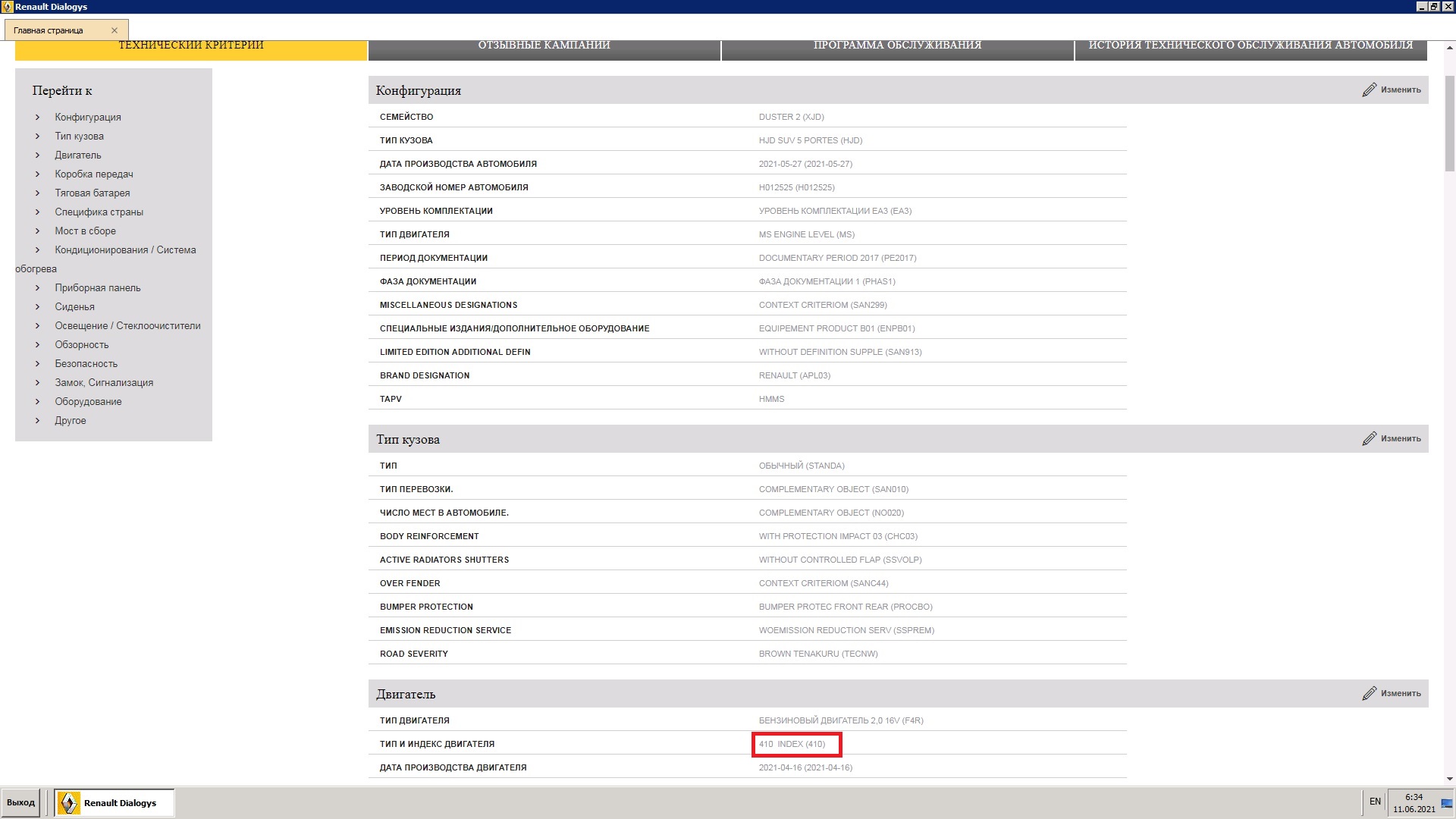The height and width of the screenshot is (819, 1456).
Task: Select value HJD SUV 5 PORTES (HJD)
Action: click(810, 140)
